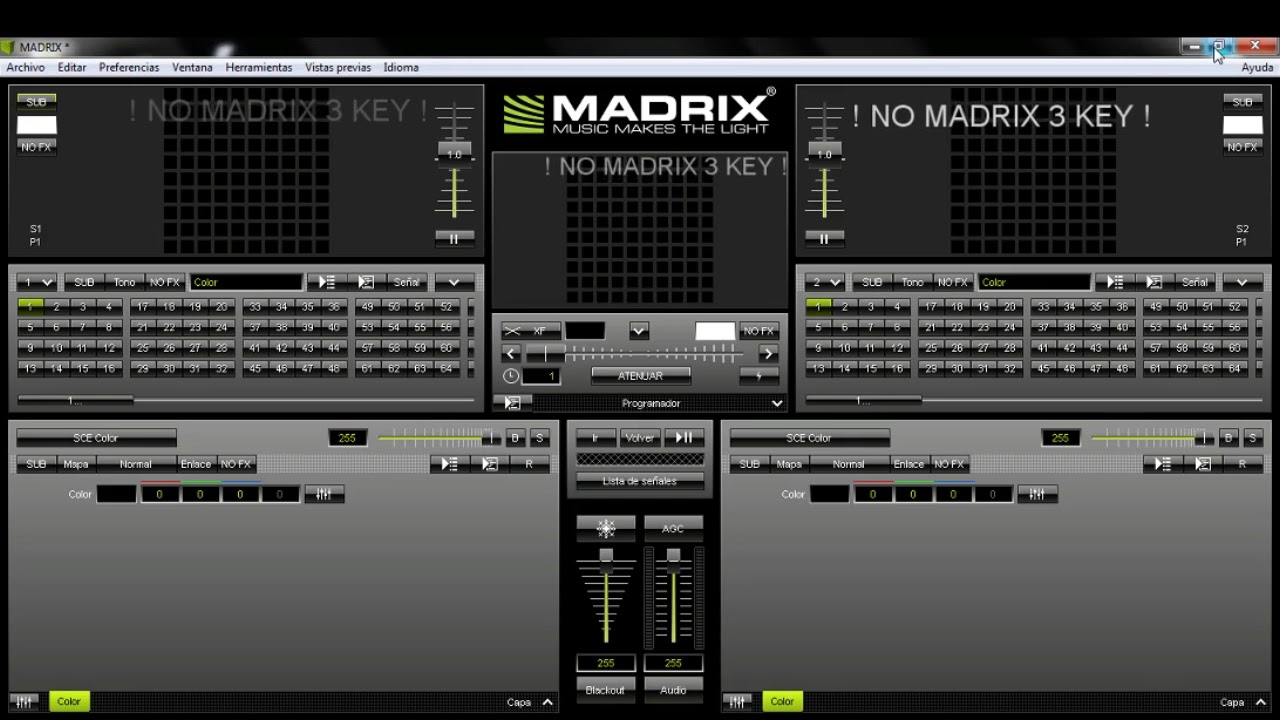Expand left Capa layer chevron
The height and width of the screenshot is (720, 1280).
(547, 702)
